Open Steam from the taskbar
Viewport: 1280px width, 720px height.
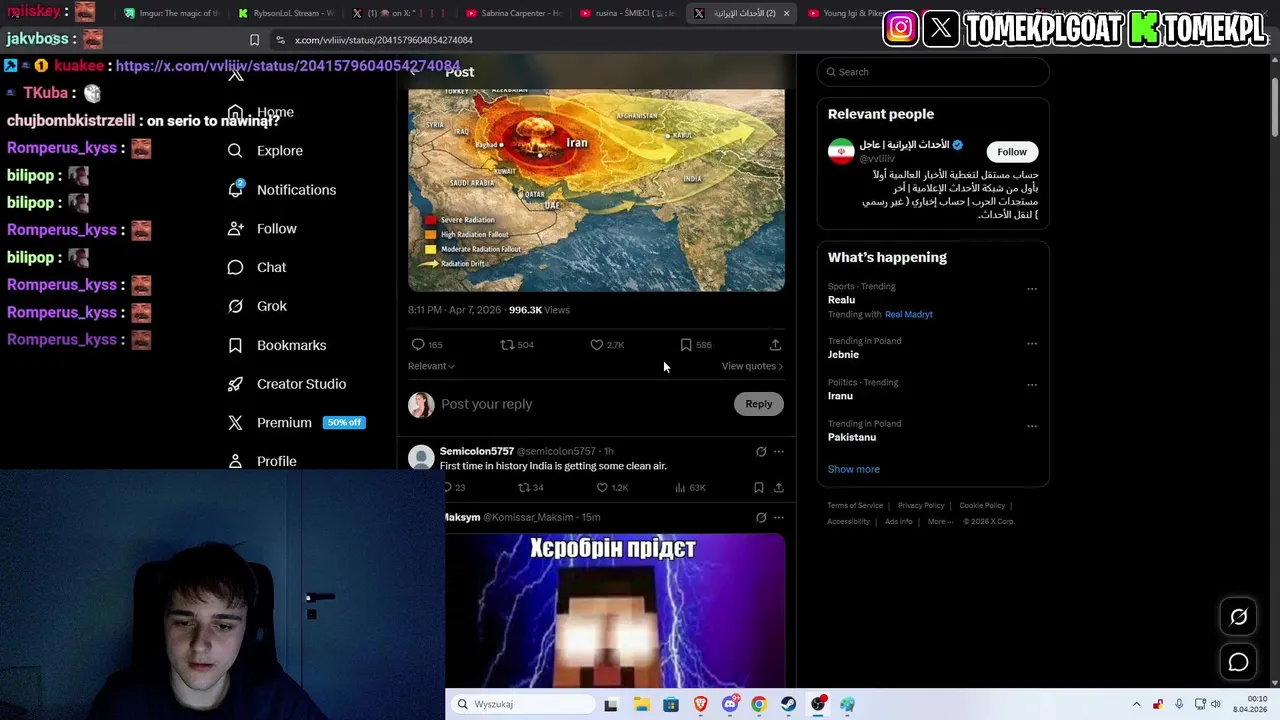point(789,704)
